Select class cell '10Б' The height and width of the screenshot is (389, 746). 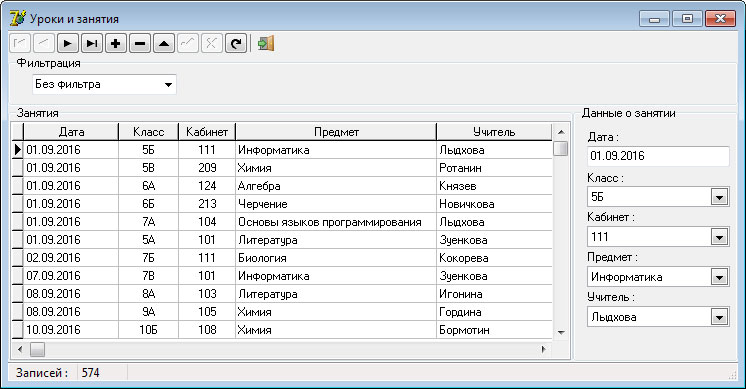(148, 330)
